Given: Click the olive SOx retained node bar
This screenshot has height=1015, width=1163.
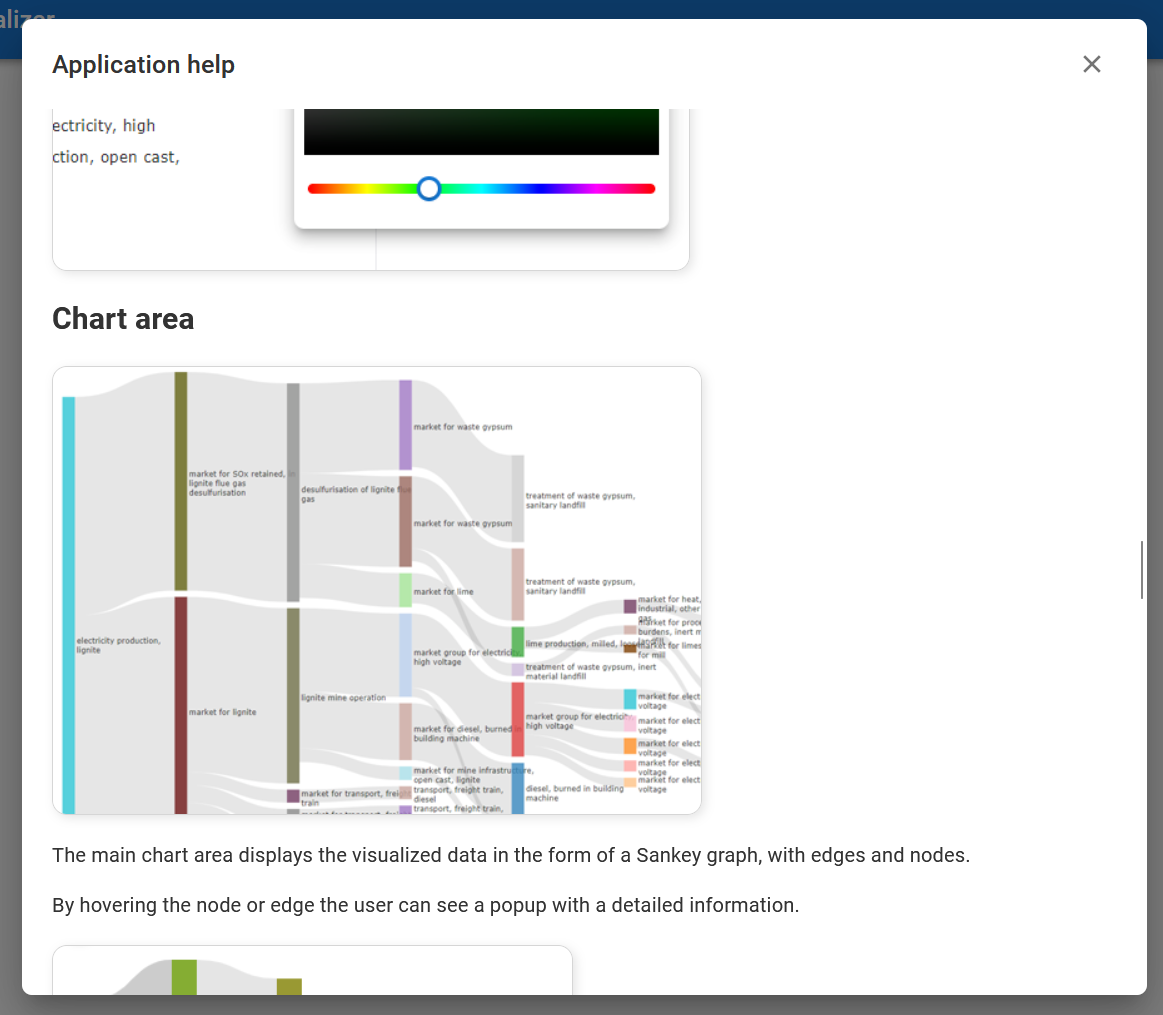Looking at the screenshot, I should click(x=181, y=481).
